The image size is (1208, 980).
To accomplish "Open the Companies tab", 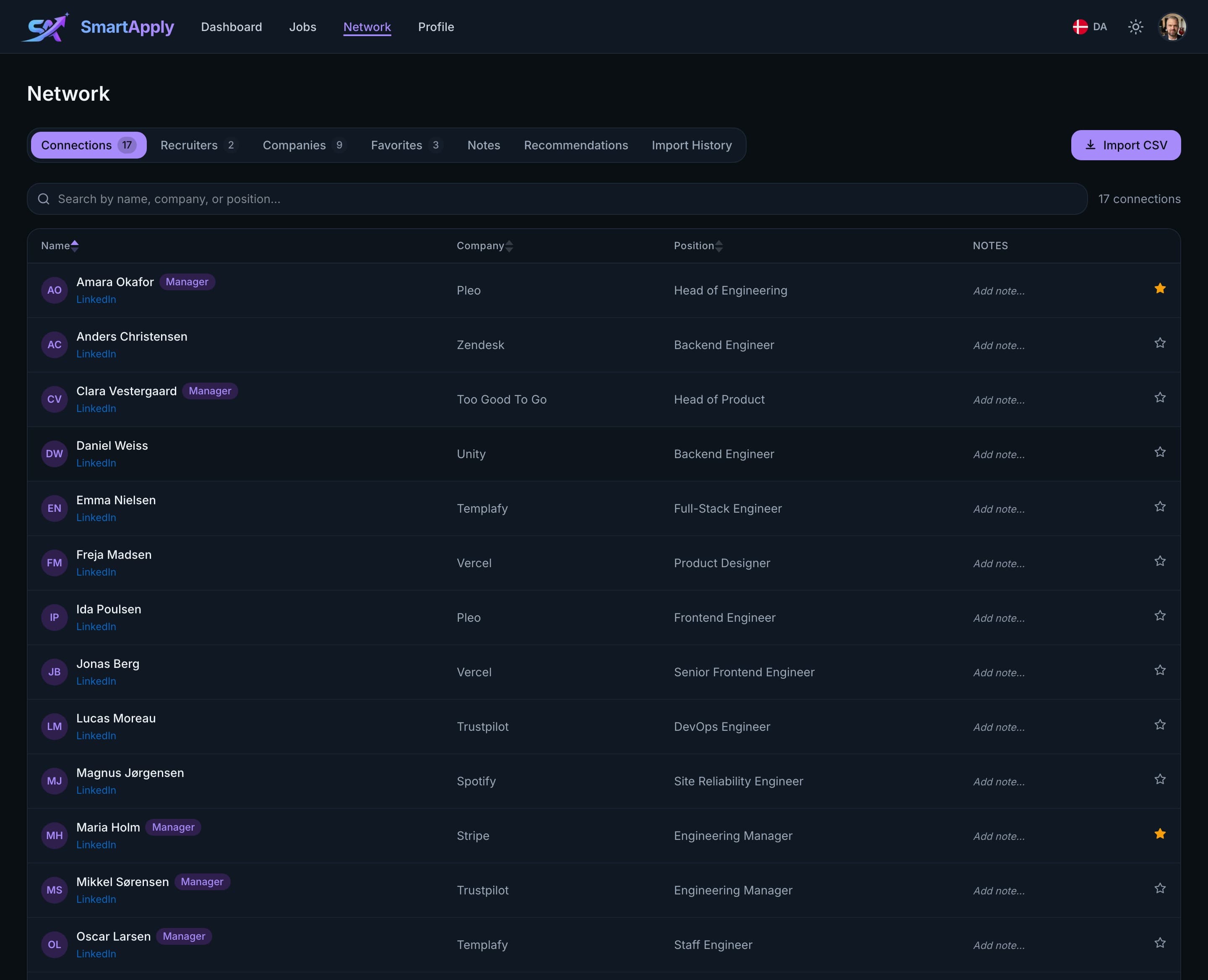I will [x=304, y=145].
